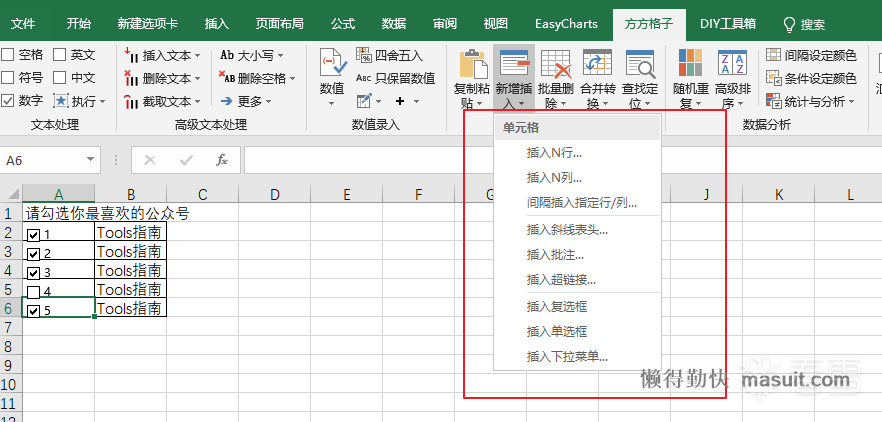Uncheck the 数字 checkbox
This screenshot has height=422, width=882.
pyautogui.click(x=8, y=101)
